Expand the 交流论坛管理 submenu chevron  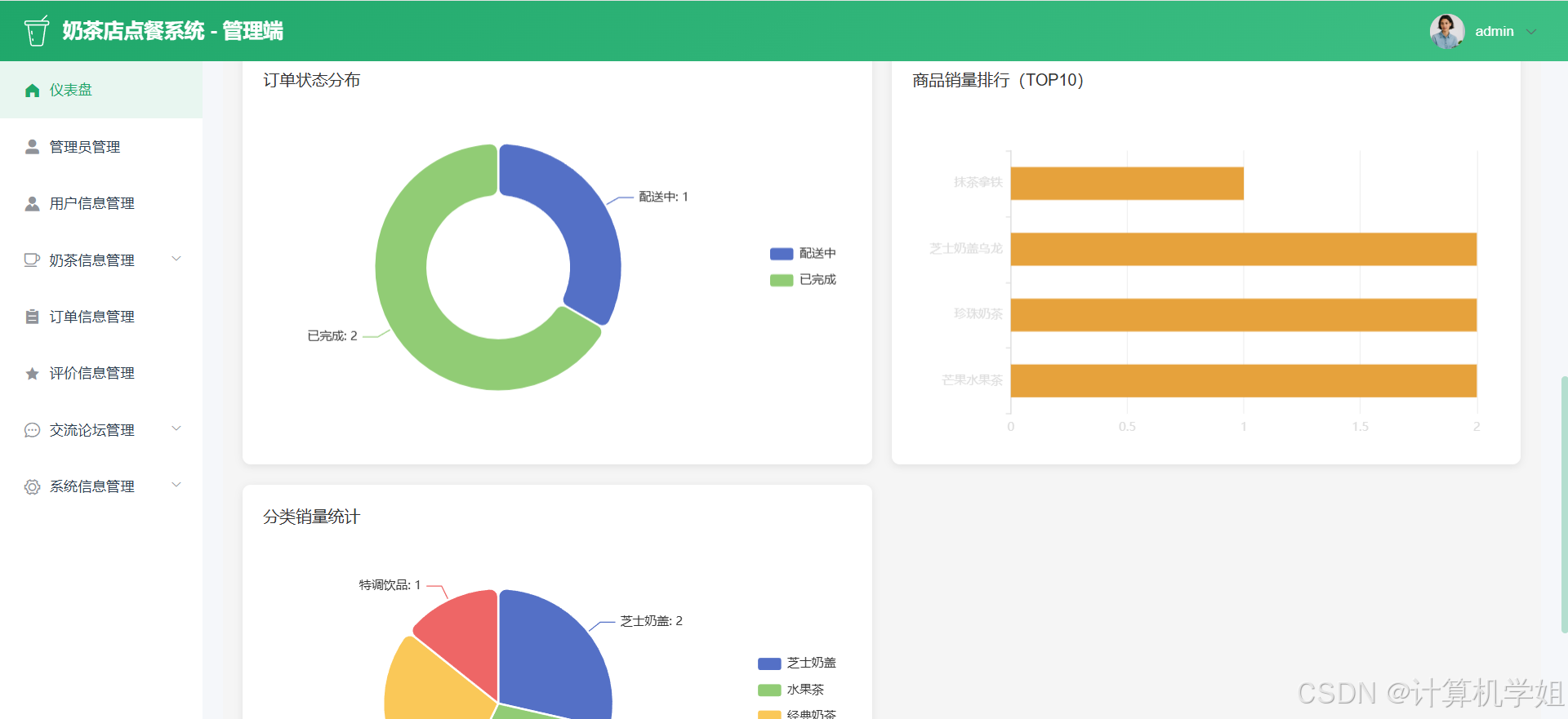point(176,428)
